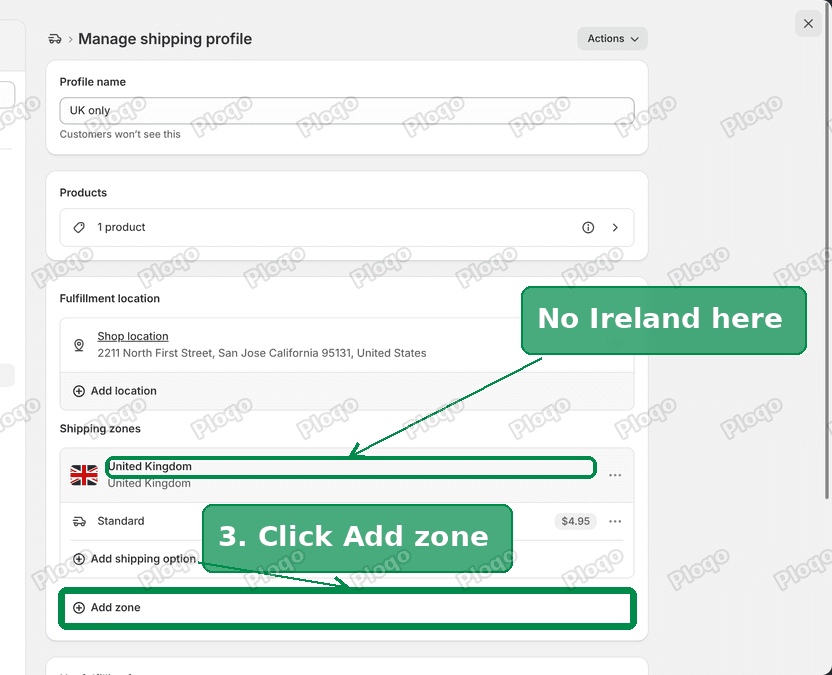Click the plus icon beside Add zone
Image resolution: width=832 pixels, height=675 pixels.
(x=79, y=608)
